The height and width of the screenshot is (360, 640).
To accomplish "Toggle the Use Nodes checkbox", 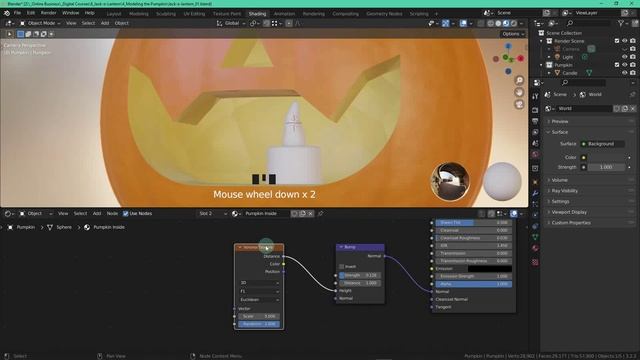I will [x=126, y=213].
